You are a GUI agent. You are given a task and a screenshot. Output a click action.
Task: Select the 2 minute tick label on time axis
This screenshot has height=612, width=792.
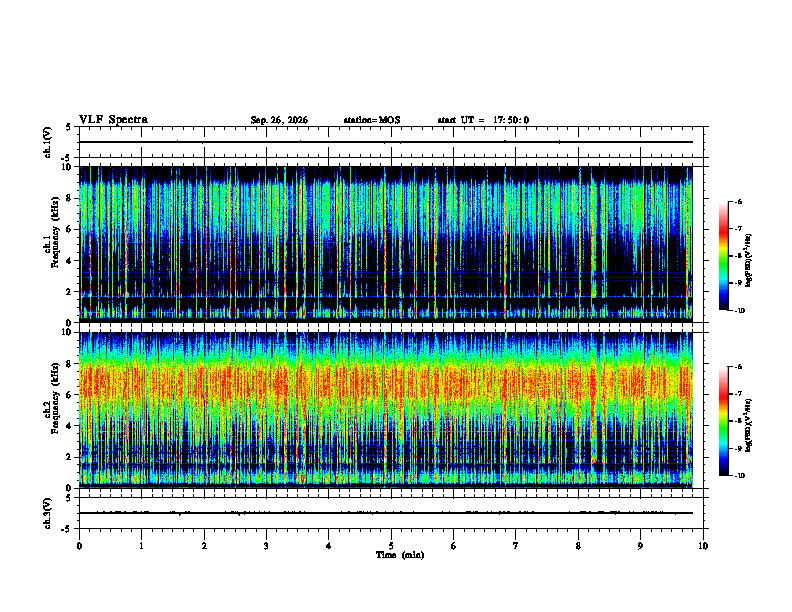click(x=204, y=546)
